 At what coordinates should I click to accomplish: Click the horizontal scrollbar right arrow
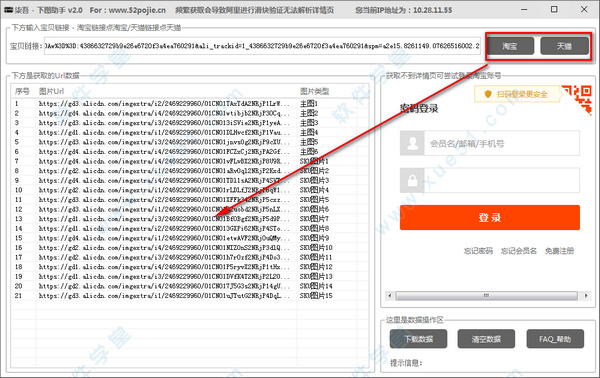[586, 296]
